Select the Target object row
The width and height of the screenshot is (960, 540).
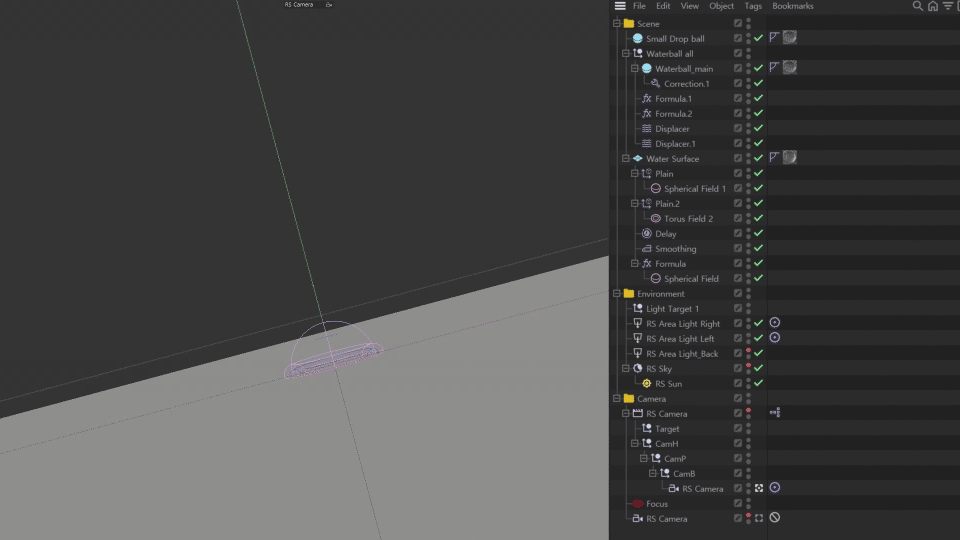(x=667, y=429)
